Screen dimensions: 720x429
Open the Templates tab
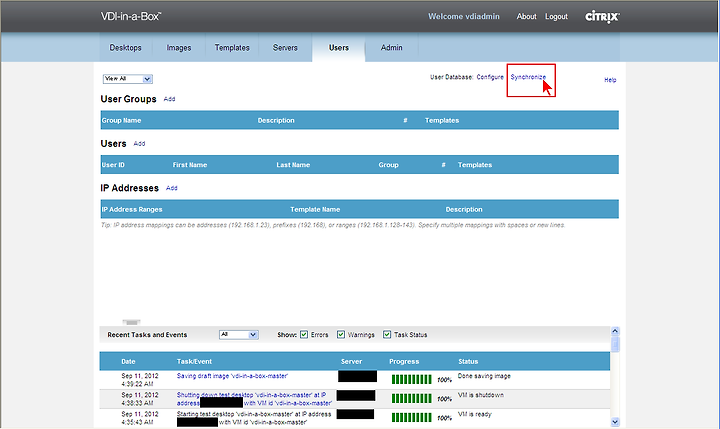point(232,48)
